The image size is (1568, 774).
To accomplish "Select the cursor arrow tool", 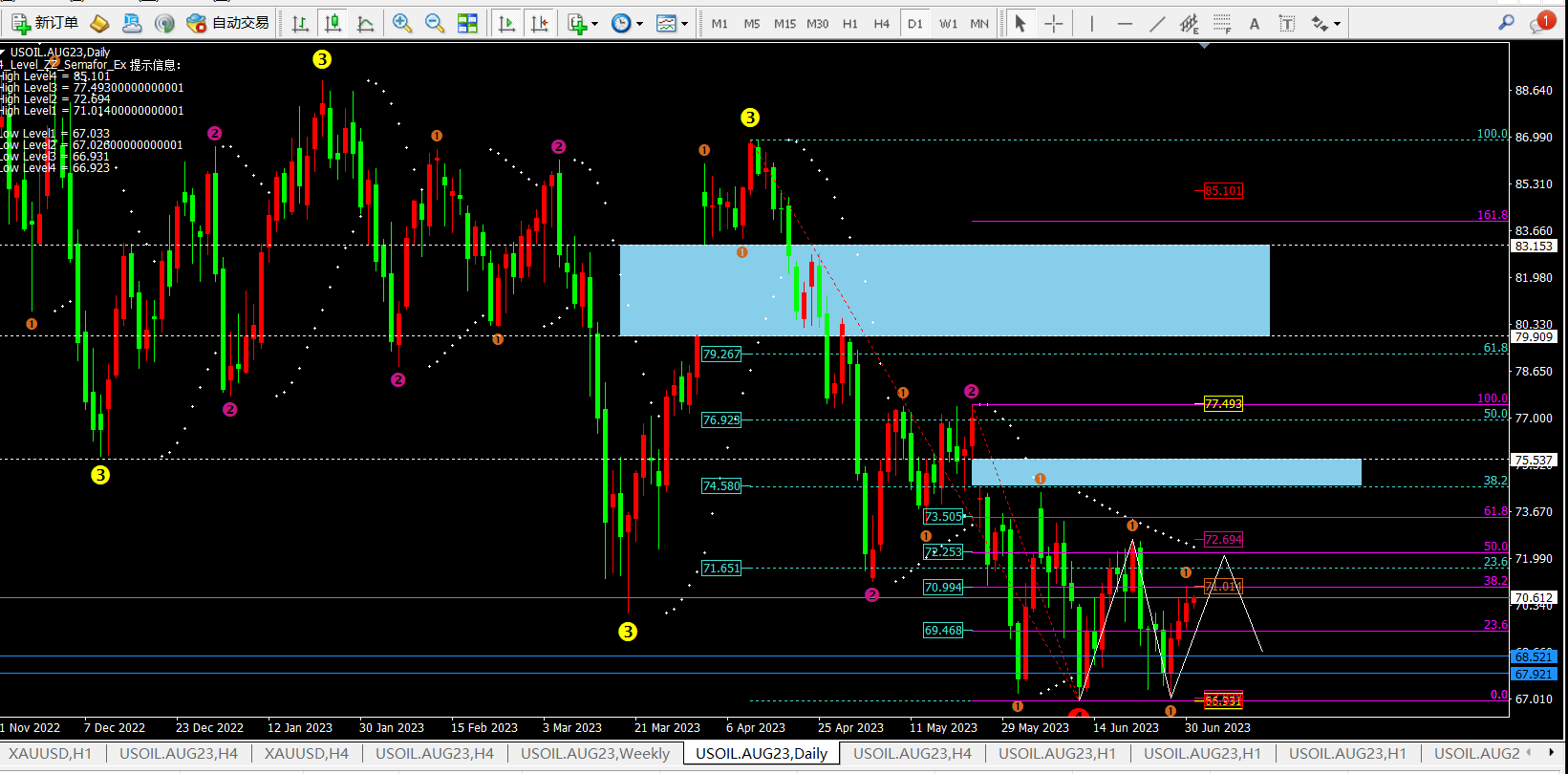I will [1020, 23].
